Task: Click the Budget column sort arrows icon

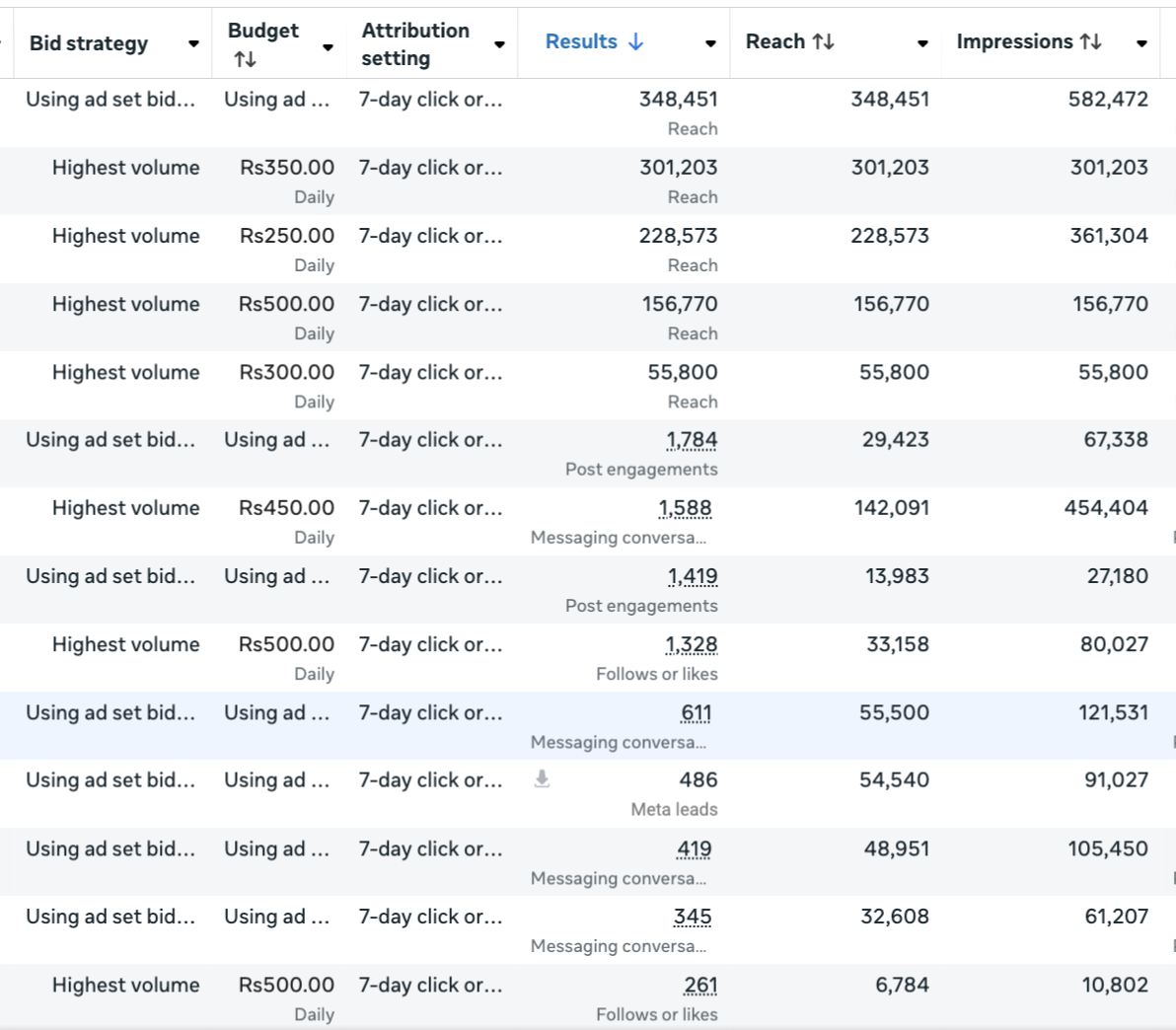Action: (x=245, y=60)
